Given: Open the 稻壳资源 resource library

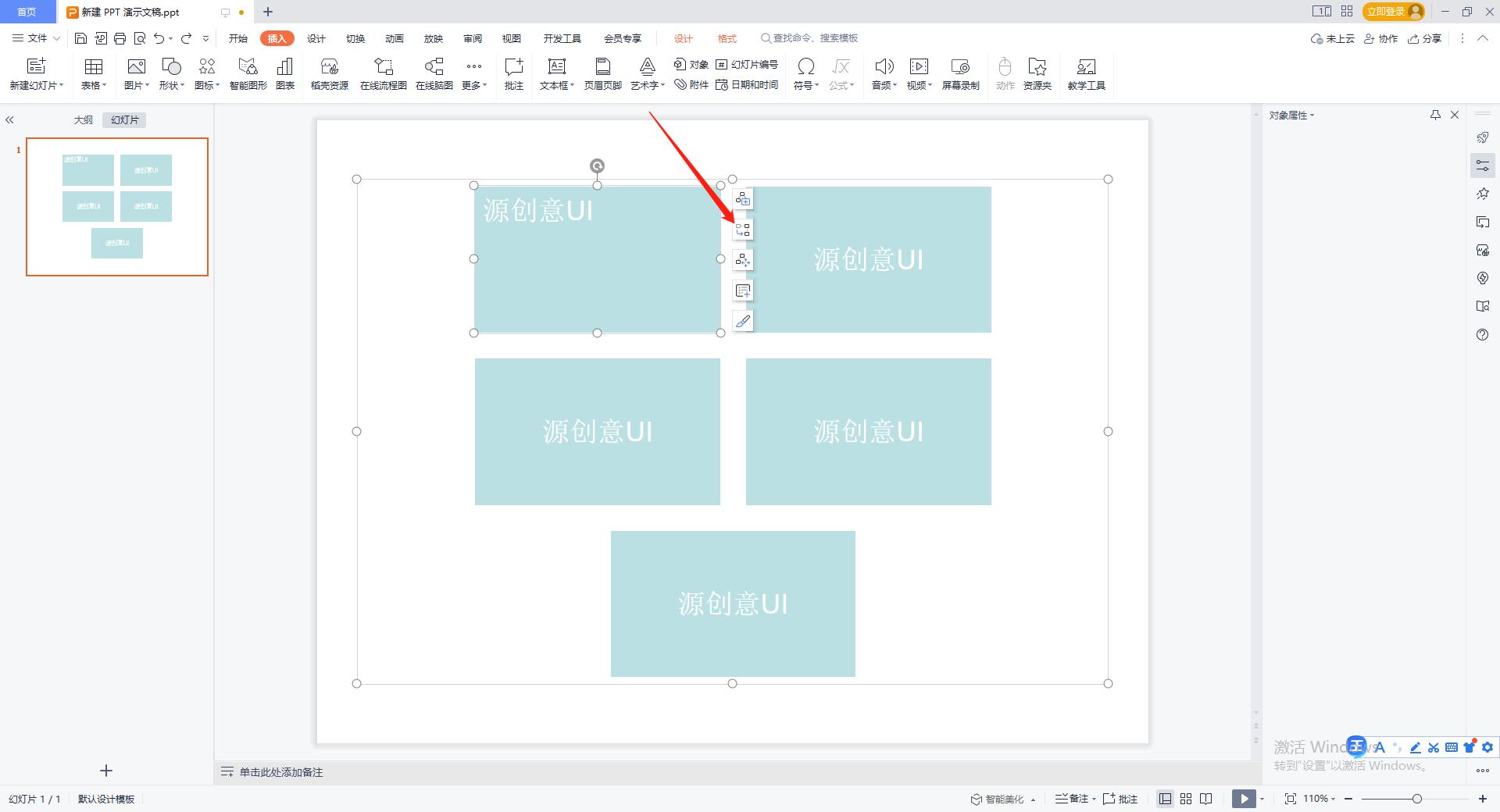Looking at the screenshot, I should pyautogui.click(x=327, y=74).
